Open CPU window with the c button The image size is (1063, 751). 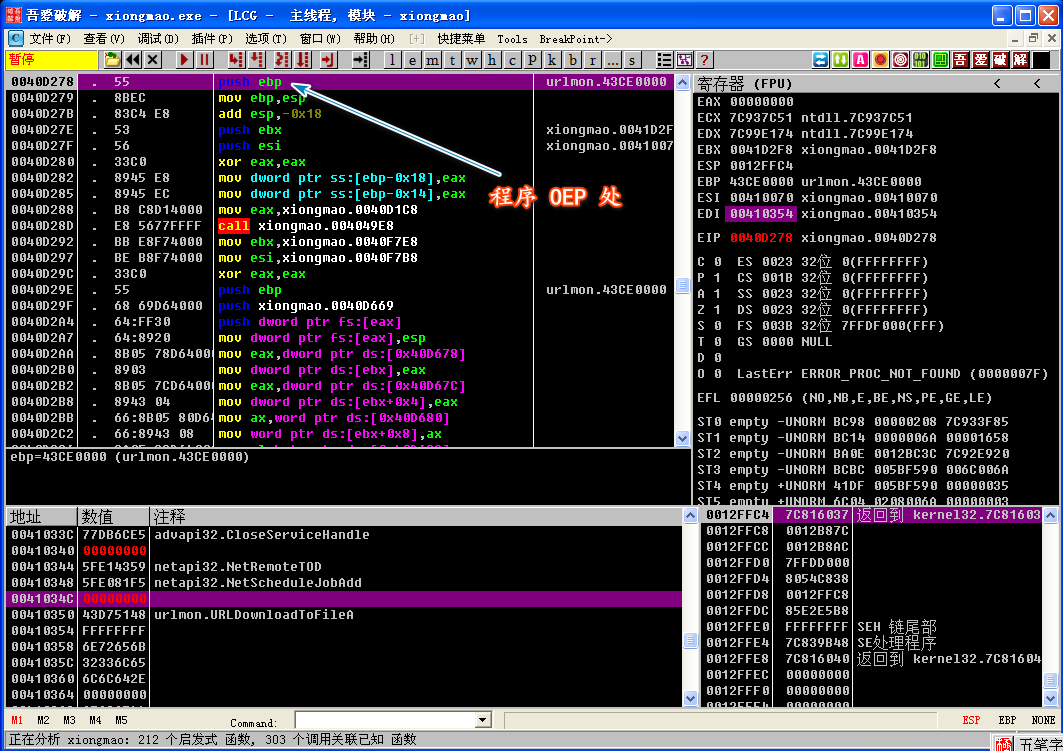(x=512, y=60)
